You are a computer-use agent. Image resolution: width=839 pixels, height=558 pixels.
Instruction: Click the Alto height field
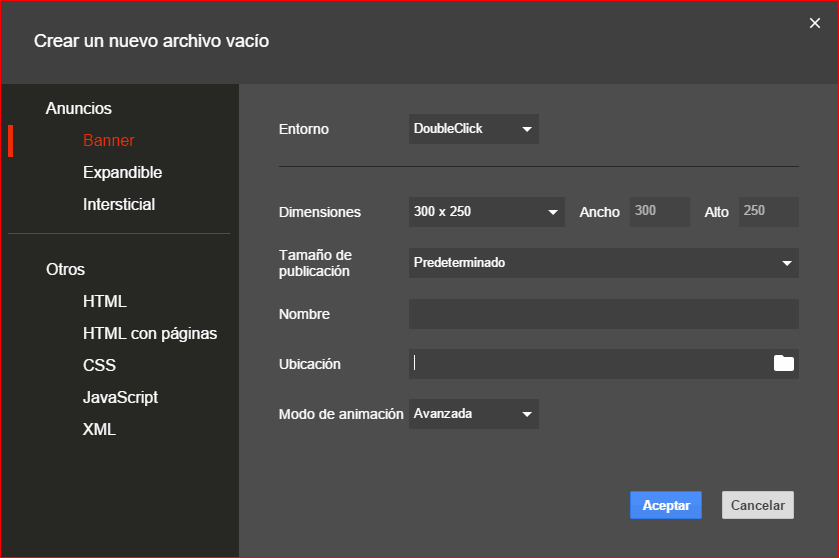[x=768, y=212]
